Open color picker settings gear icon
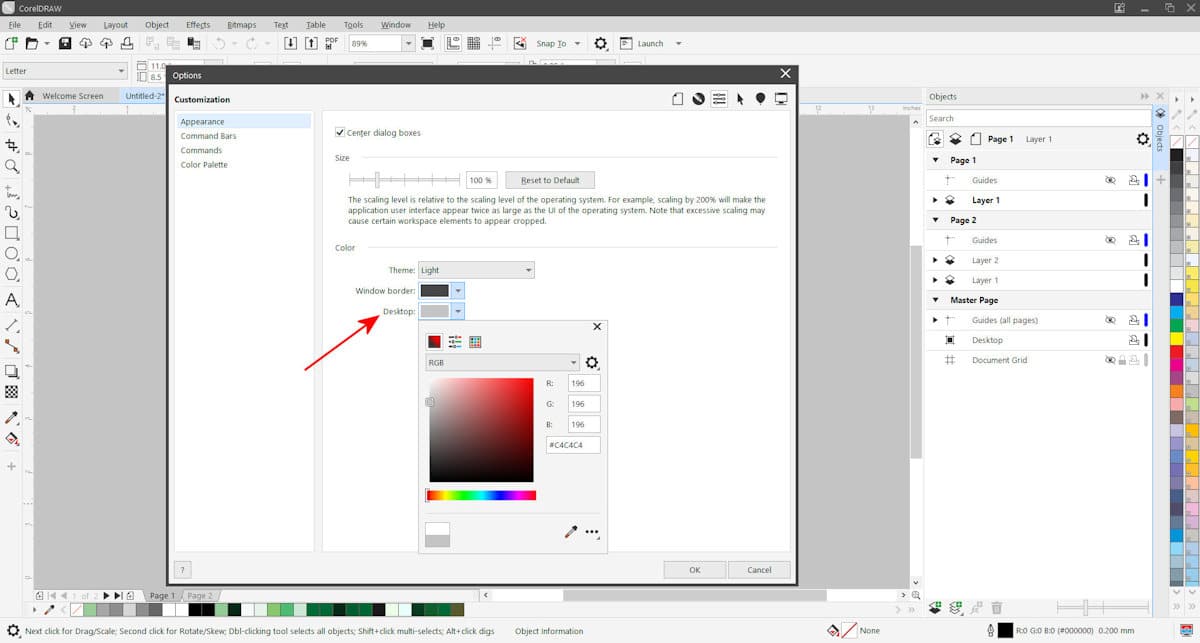The width and height of the screenshot is (1200, 643). pos(592,363)
